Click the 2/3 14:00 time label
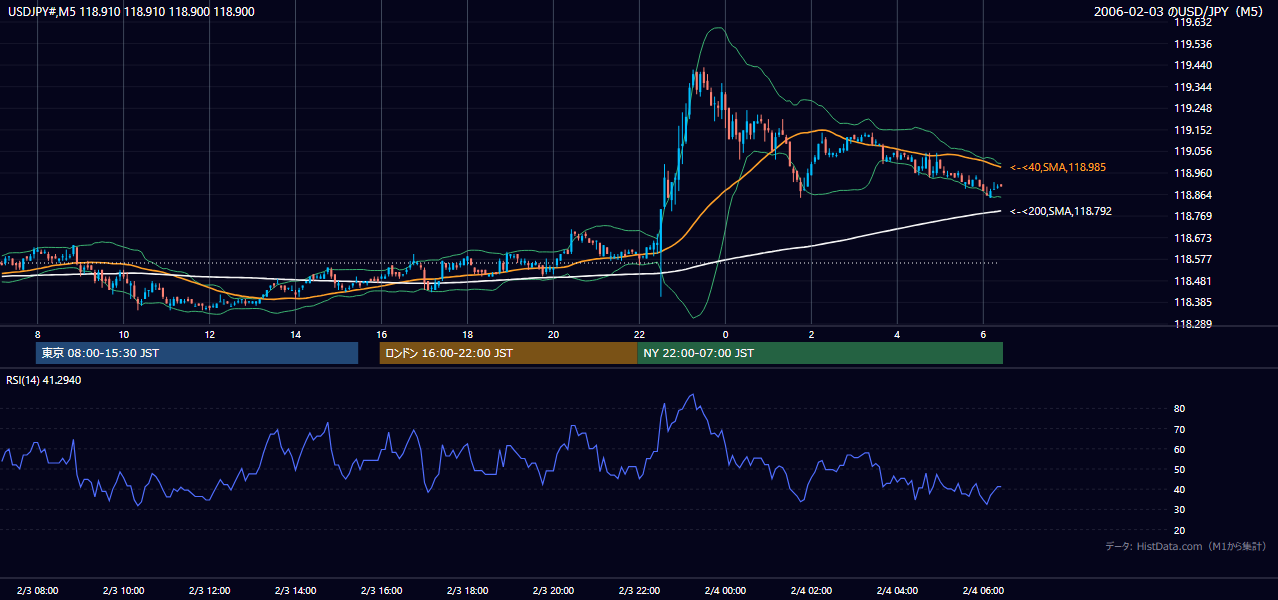 [x=295, y=590]
